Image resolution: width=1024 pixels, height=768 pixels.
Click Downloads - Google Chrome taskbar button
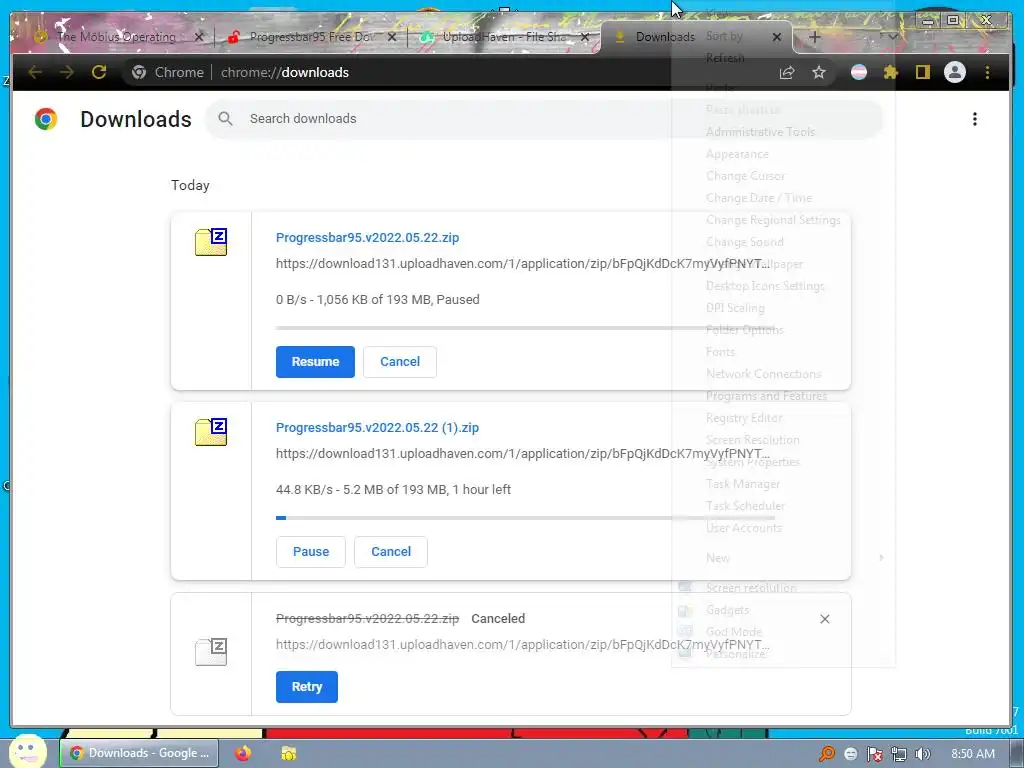point(138,753)
